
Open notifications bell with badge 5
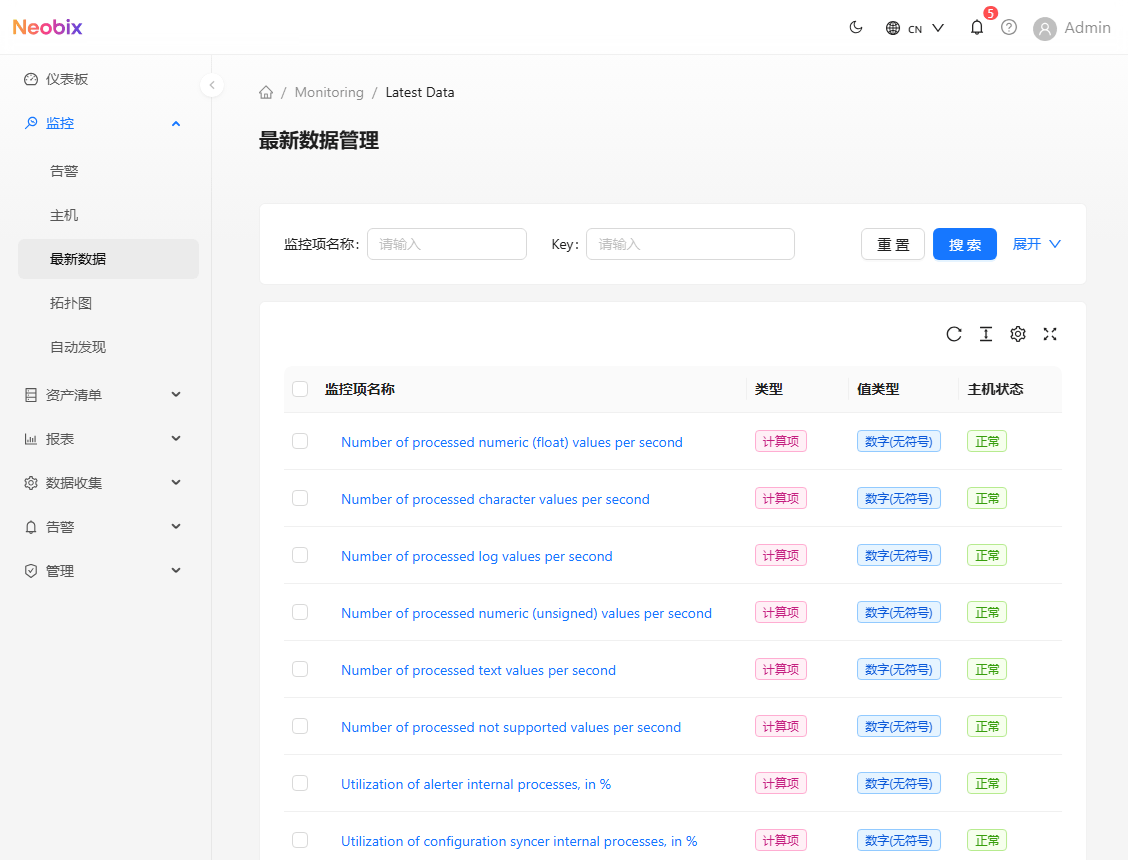pyautogui.click(x=977, y=28)
